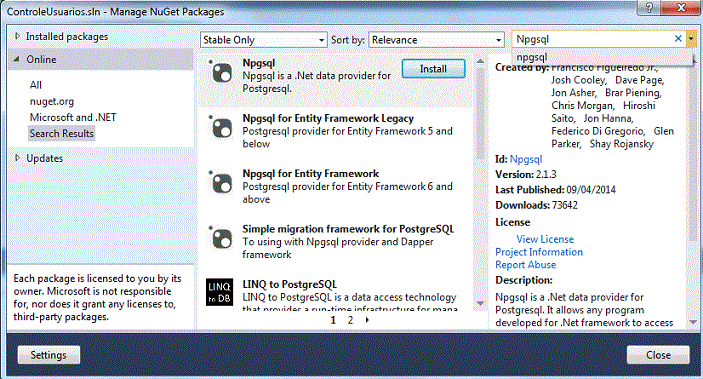Collapse the Online section

(x=17, y=59)
